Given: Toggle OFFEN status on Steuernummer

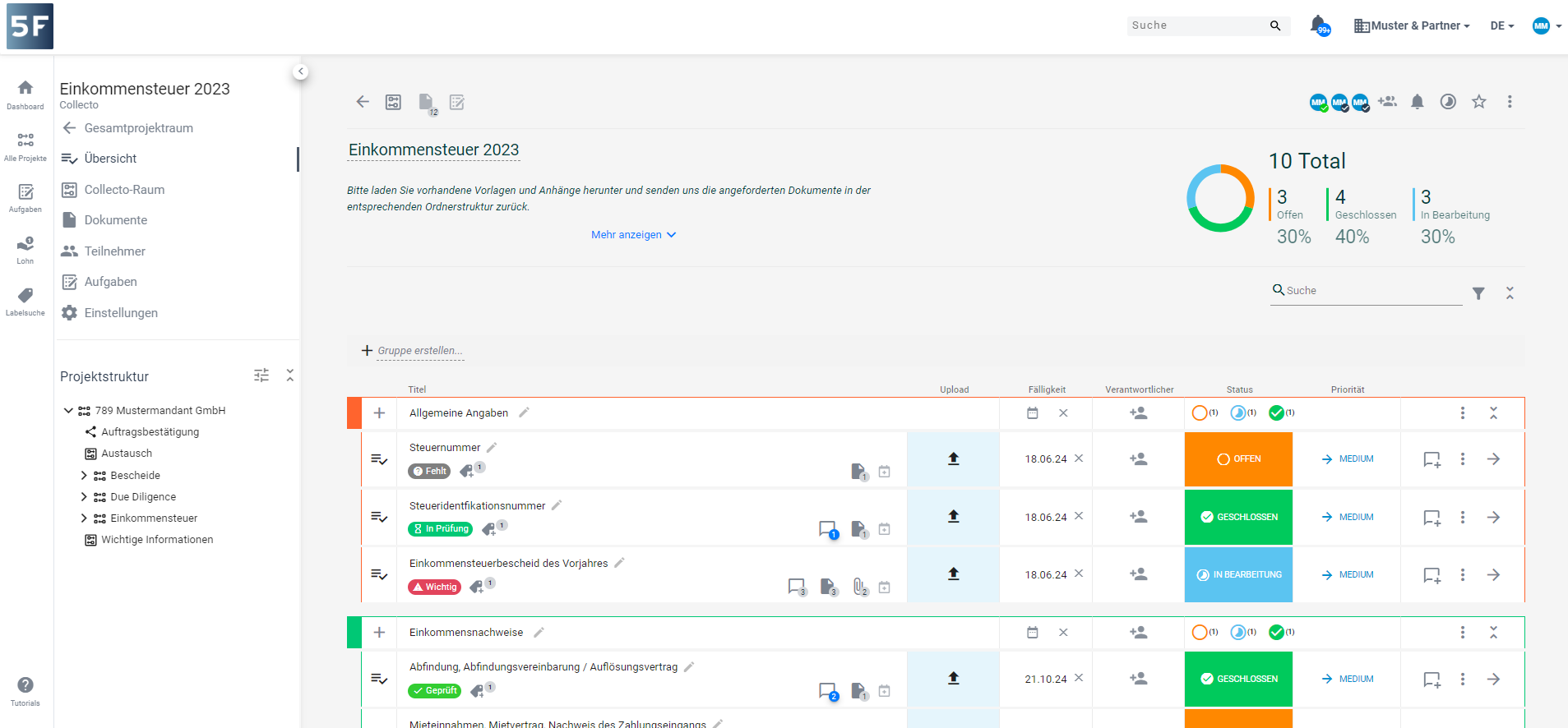Looking at the screenshot, I should [x=1238, y=459].
